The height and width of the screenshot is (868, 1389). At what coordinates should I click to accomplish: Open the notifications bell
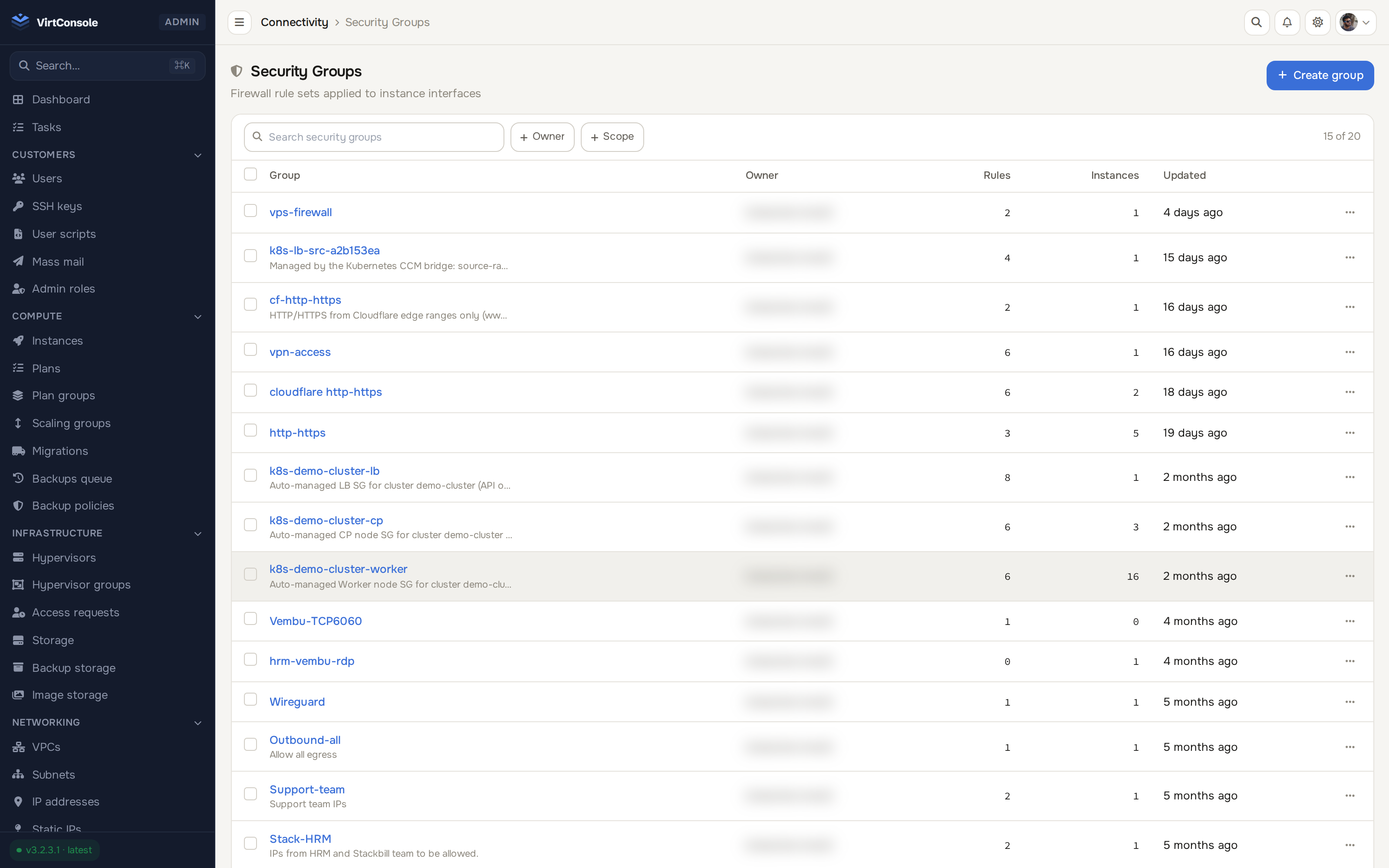click(1287, 23)
